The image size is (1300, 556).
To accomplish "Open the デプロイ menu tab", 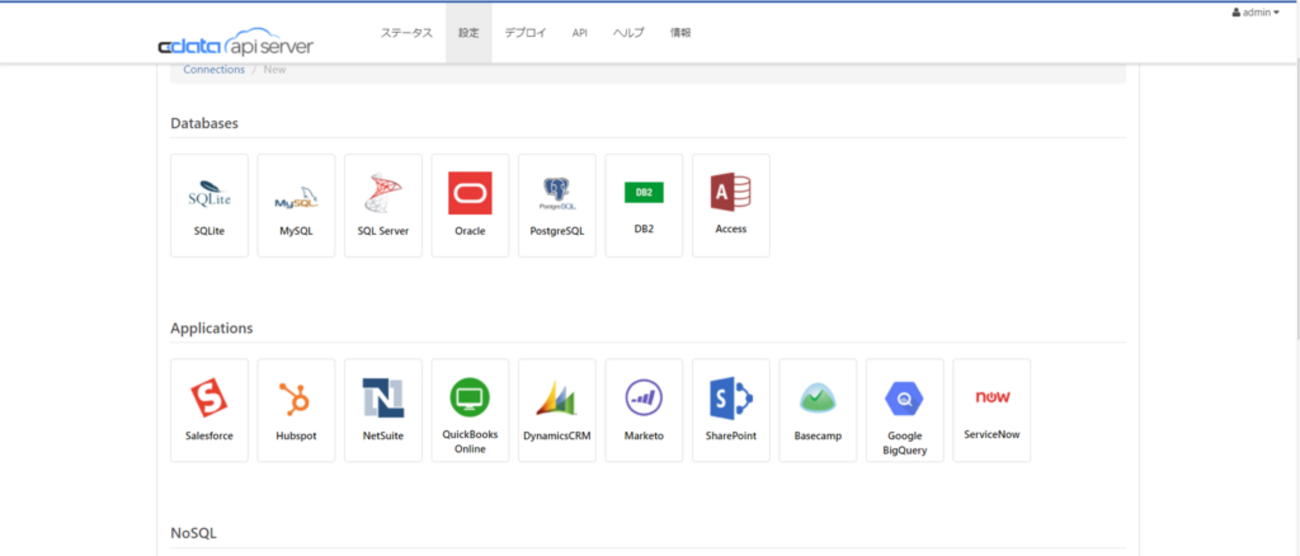I will [x=525, y=33].
